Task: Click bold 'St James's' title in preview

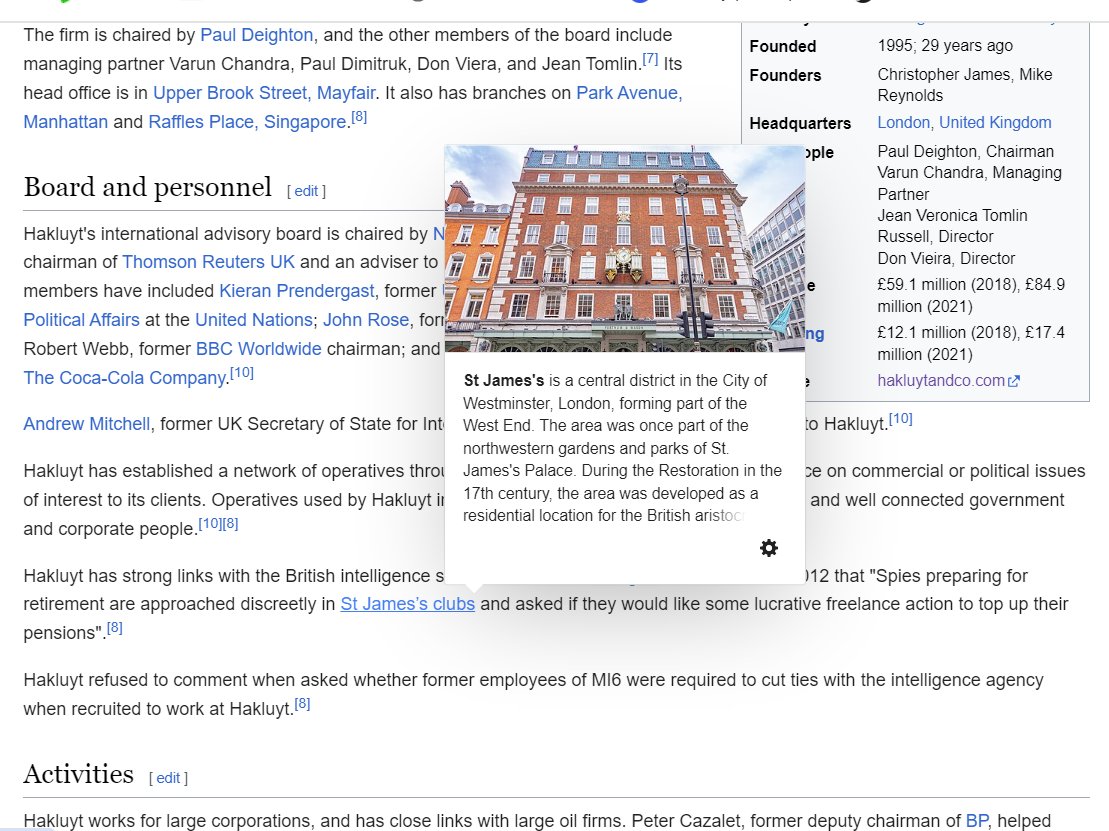Action: (x=504, y=380)
